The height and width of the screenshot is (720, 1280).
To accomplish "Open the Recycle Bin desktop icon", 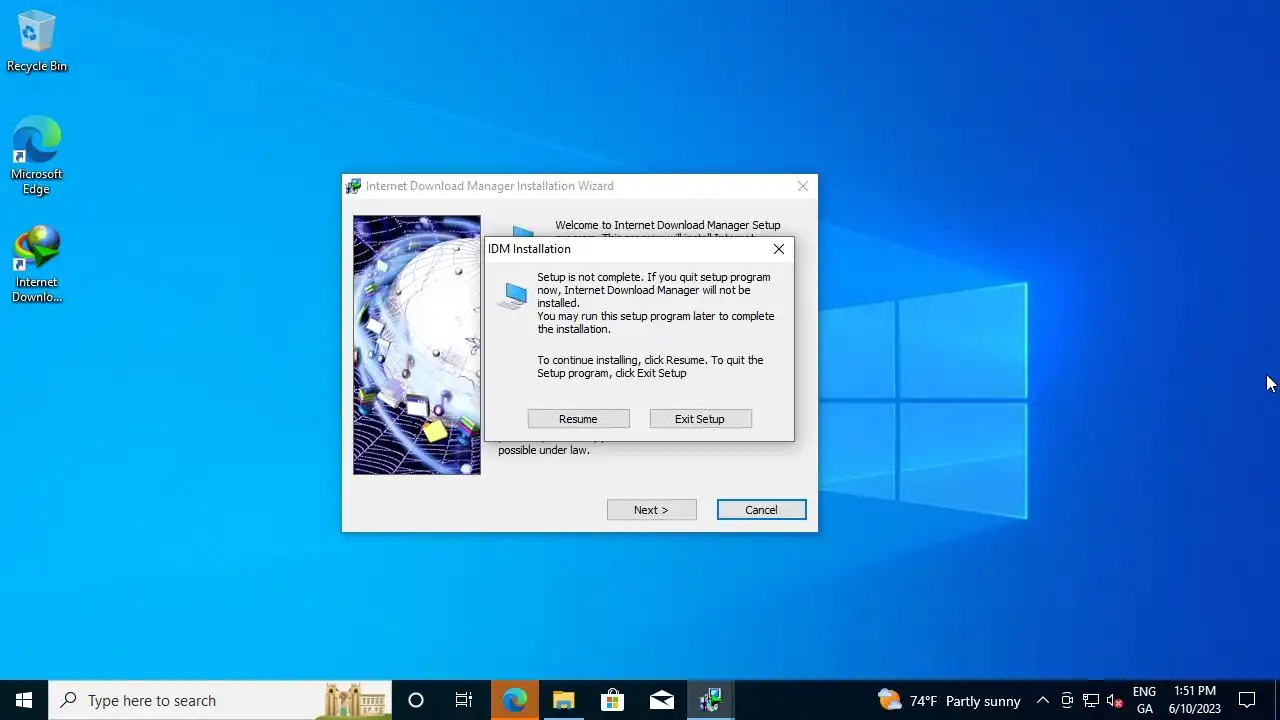I will [x=37, y=42].
